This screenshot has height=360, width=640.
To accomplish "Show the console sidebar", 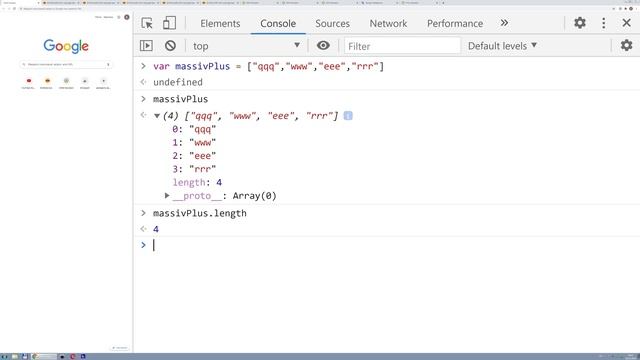I will pos(146,46).
